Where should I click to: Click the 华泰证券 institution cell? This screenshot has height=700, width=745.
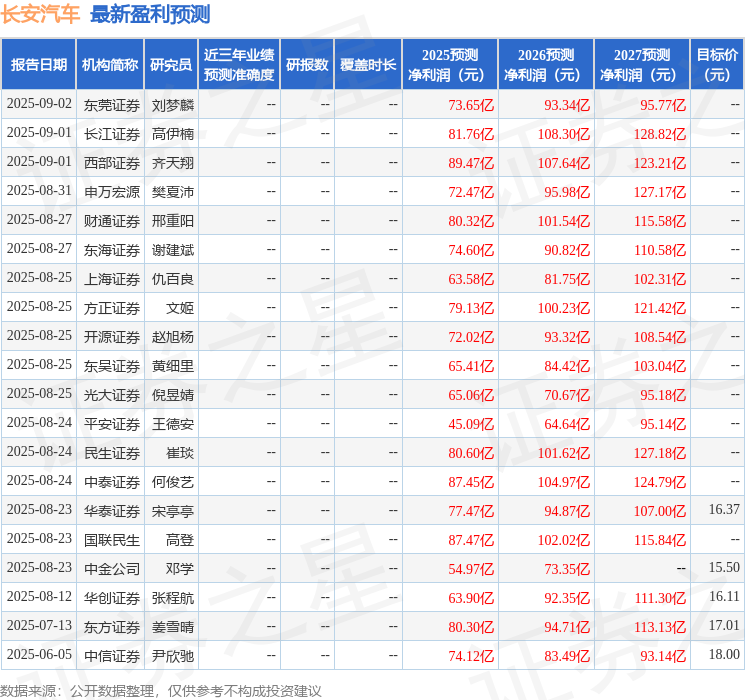112,511
